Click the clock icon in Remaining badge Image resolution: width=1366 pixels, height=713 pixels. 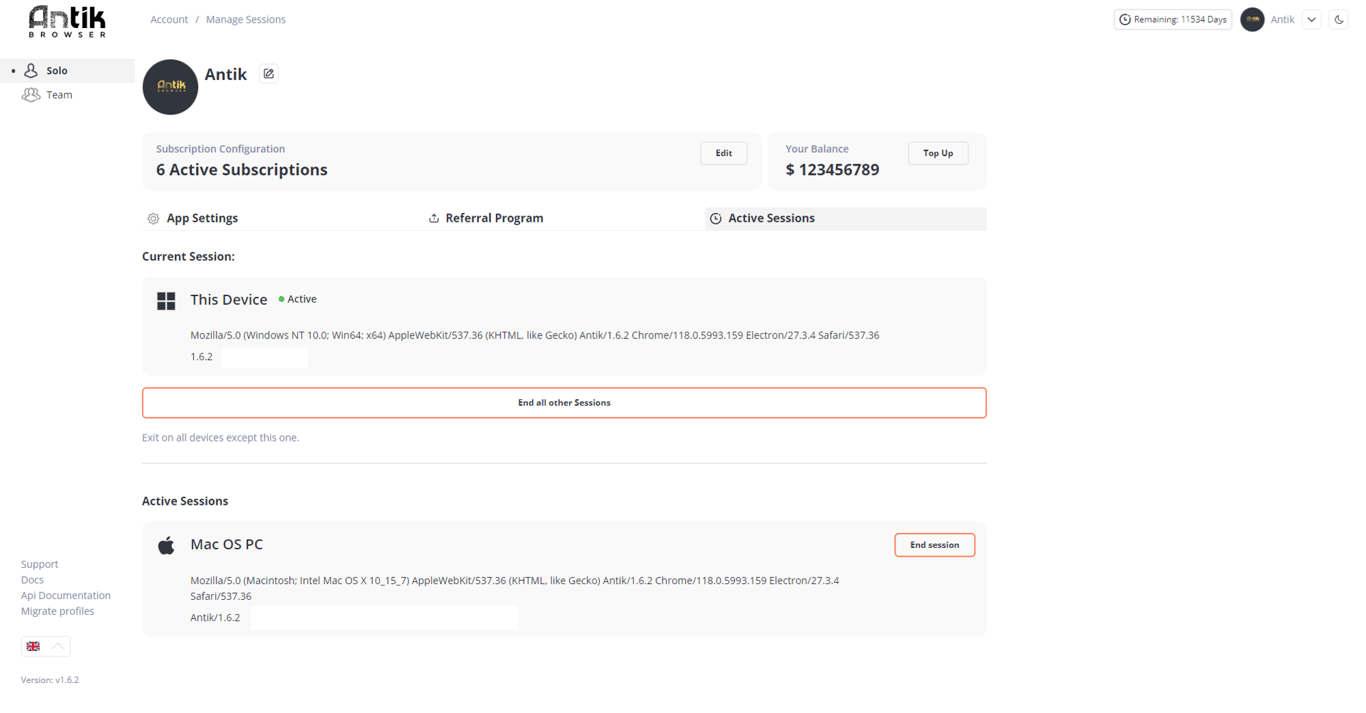(1125, 19)
